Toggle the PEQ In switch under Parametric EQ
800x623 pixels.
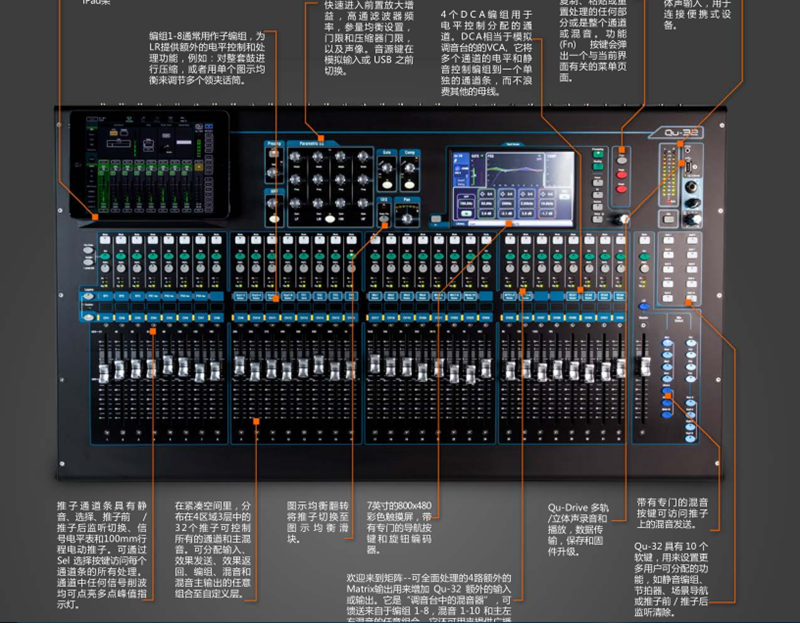click(x=330, y=219)
